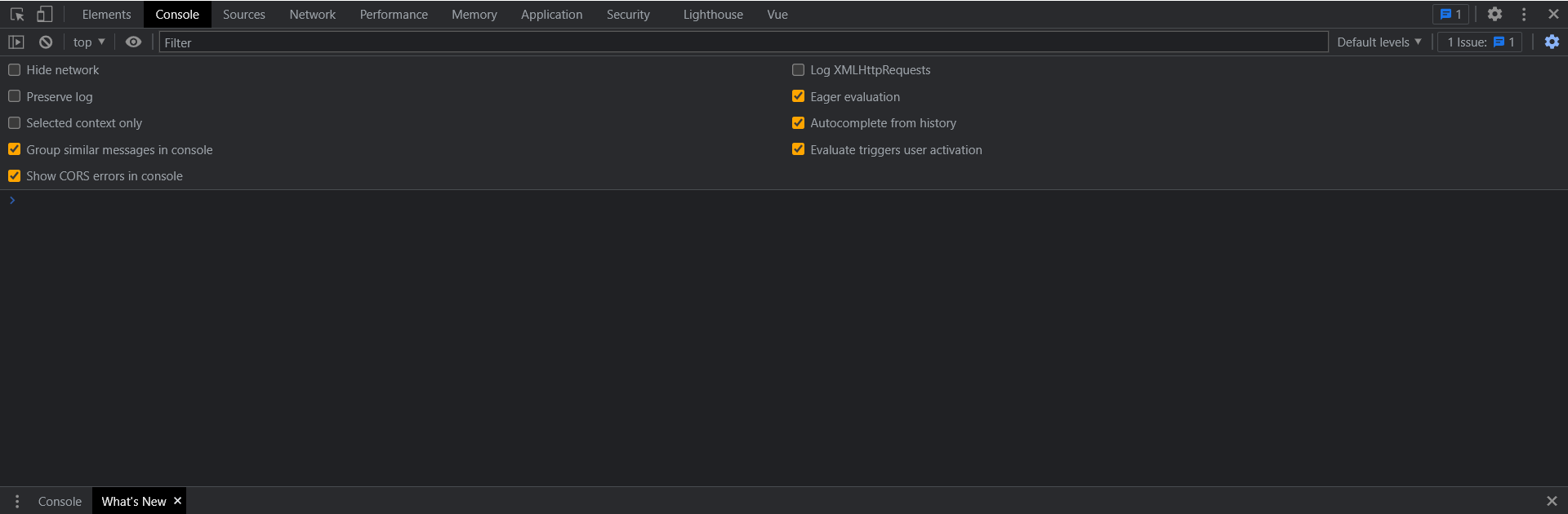Uncheck Group similar messages in console
The width and height of the screenshot is (1568, 514).
[x=15, y=149]
